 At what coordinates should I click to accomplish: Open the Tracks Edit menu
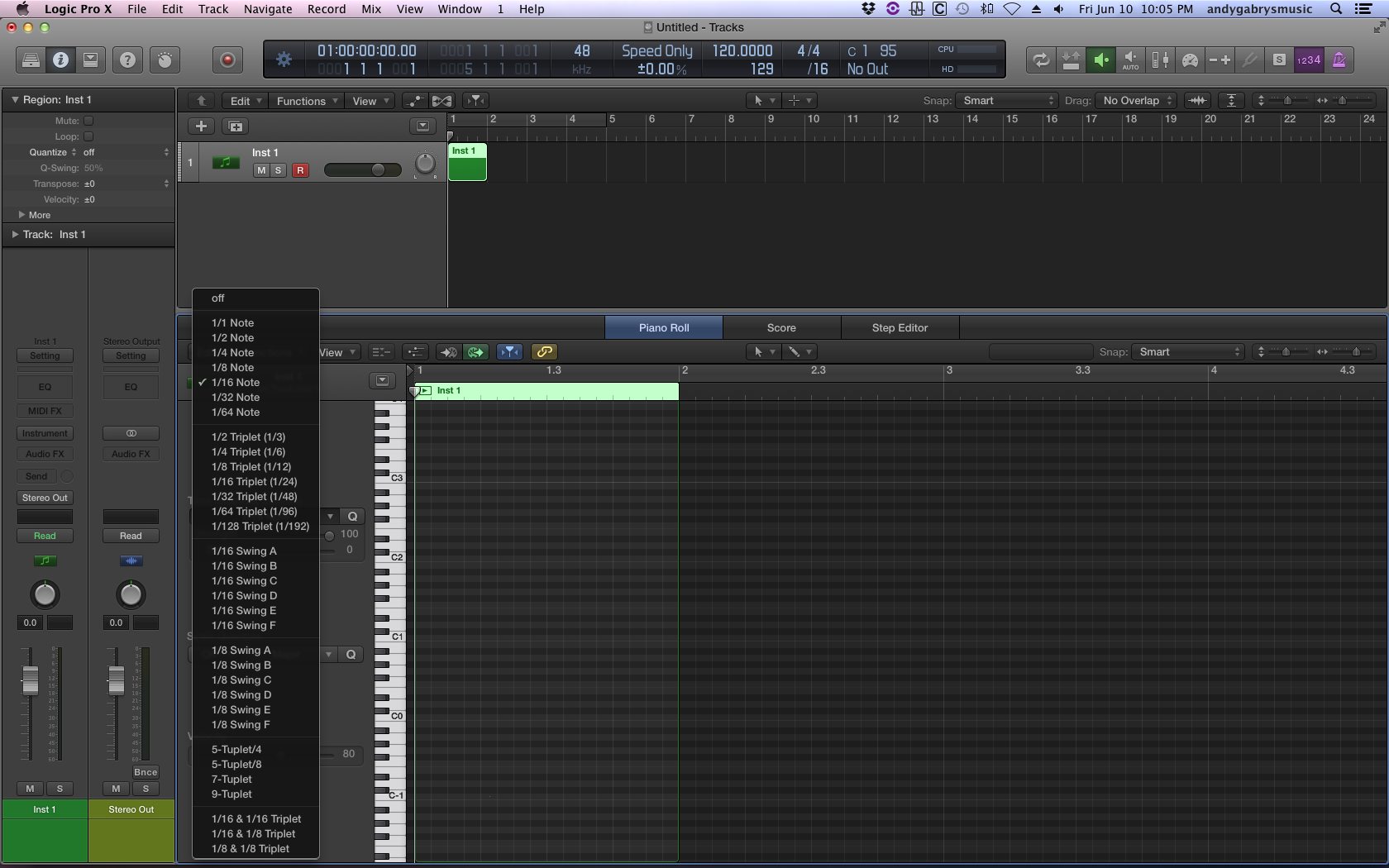[x=245, y=101]
